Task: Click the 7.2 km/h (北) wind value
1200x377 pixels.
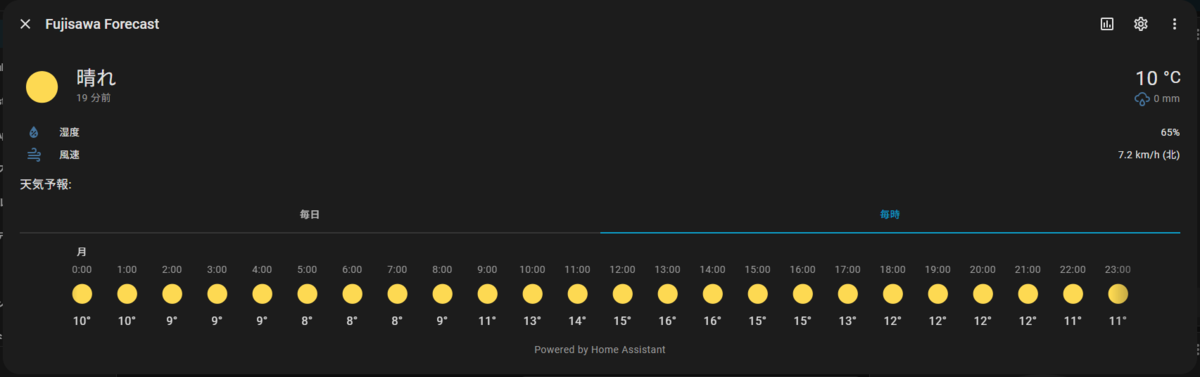Action: click(x=1149, y=155)
